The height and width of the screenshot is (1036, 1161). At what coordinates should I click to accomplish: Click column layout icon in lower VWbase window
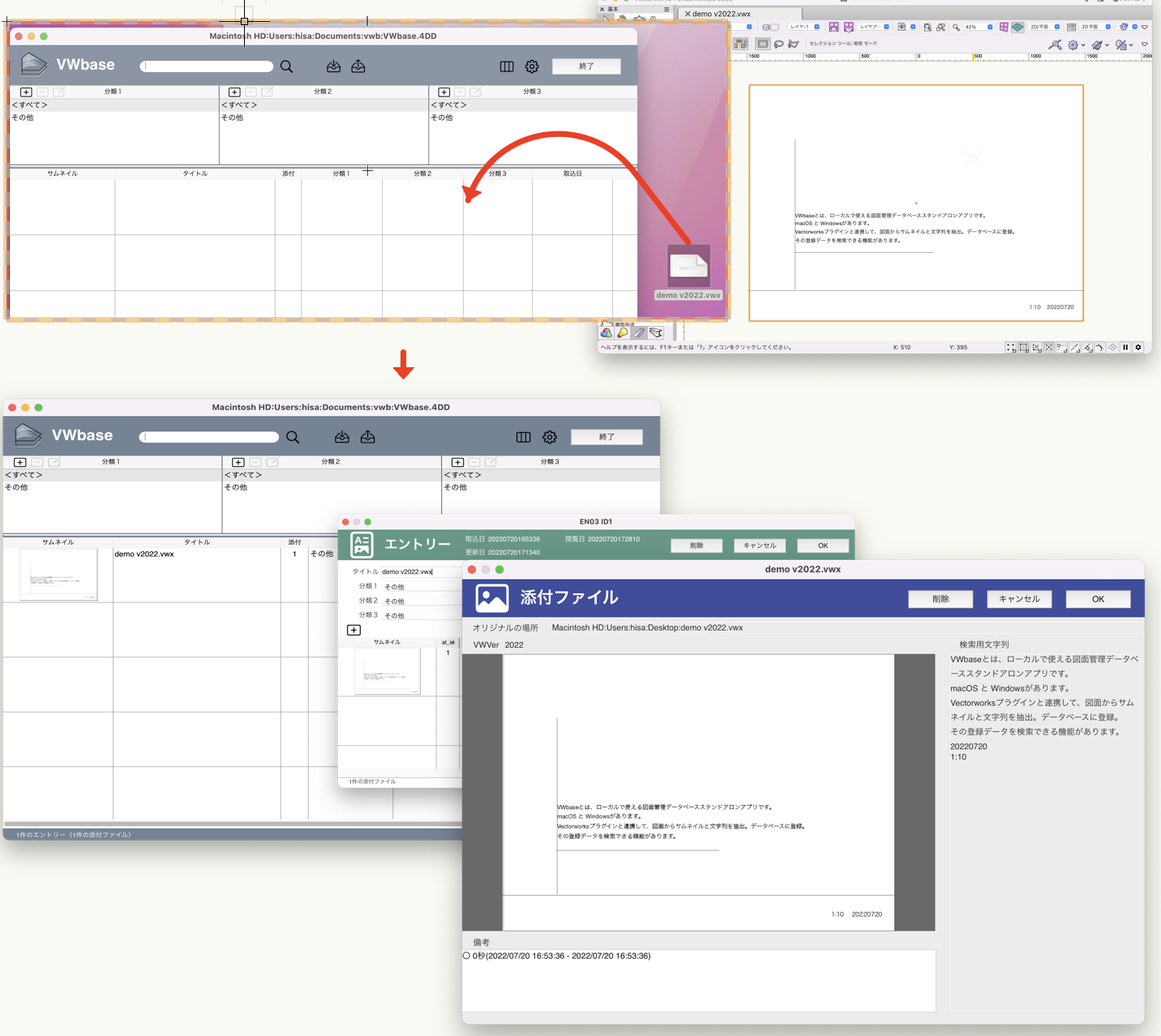(x=523, y=437)
